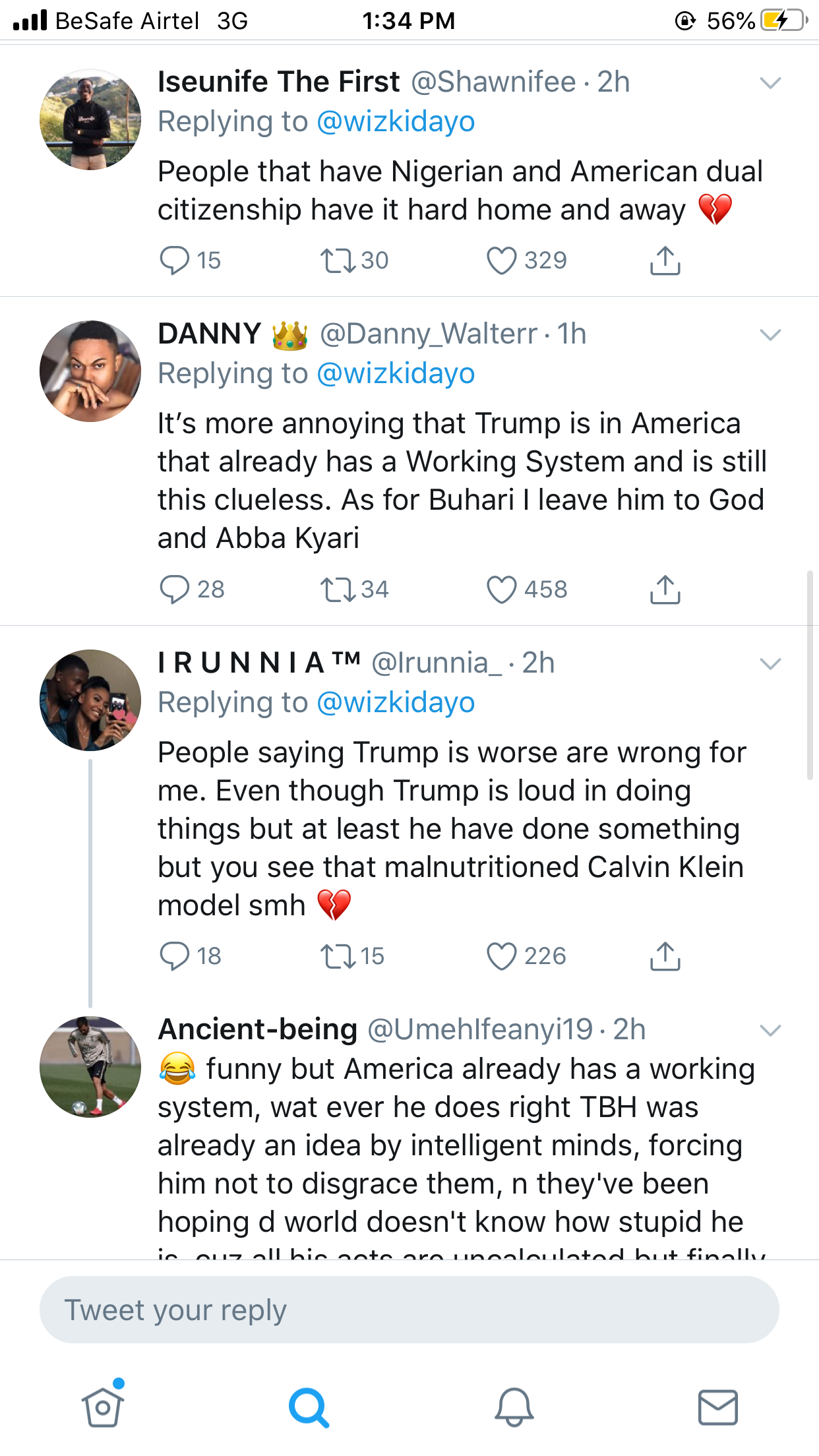The height and width of the screenshot is (1456, 819).
Task: Tap the @wizkidayo mention under IRUNNIA
Action: point(396,702)
